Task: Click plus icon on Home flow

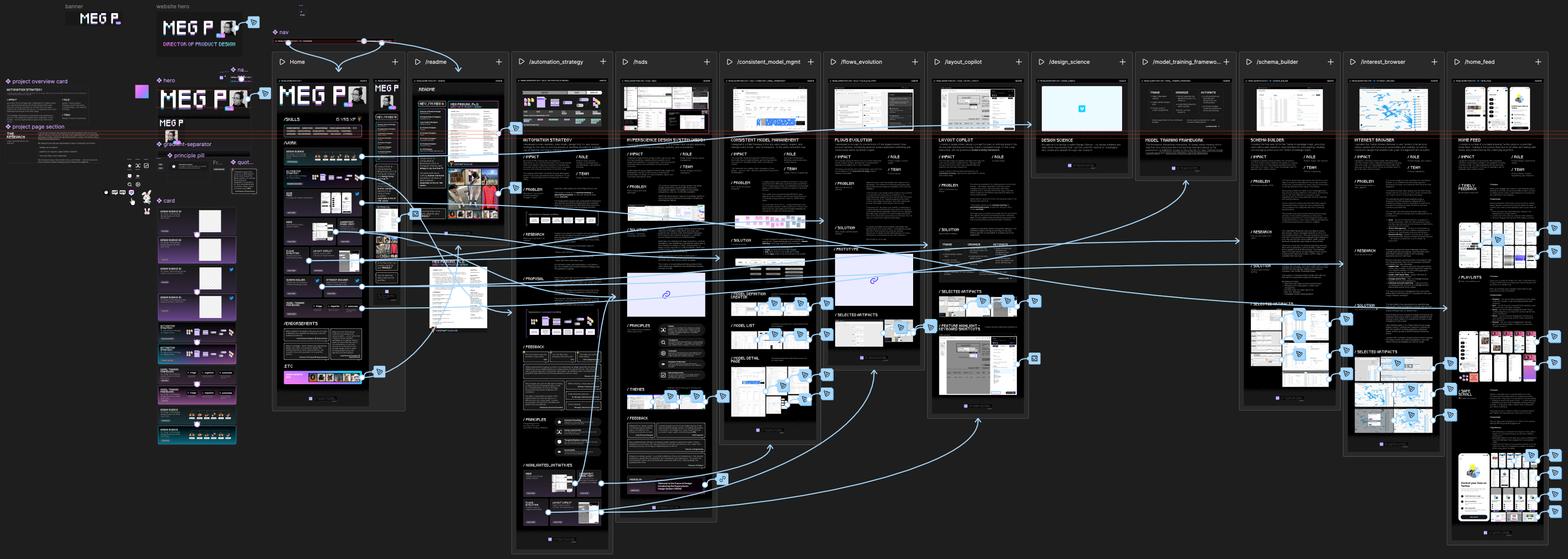Action: click(395, 62)
